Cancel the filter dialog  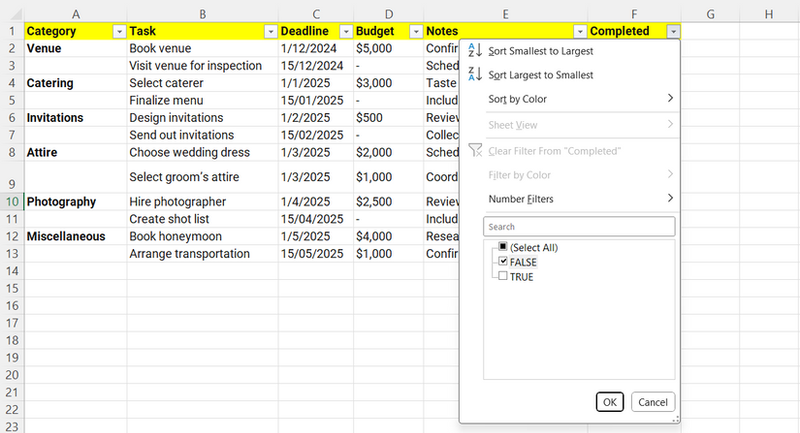click(652, 402)
